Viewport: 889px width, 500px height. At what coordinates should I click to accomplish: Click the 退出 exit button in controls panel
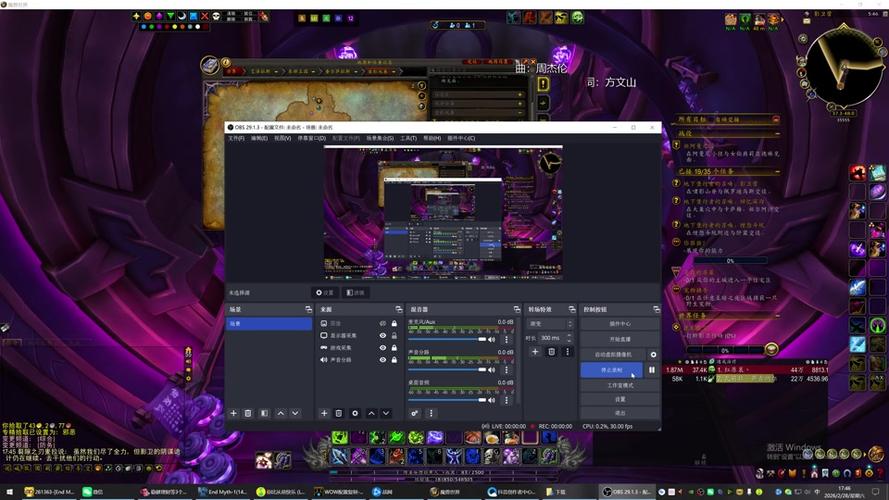(620, 413)
